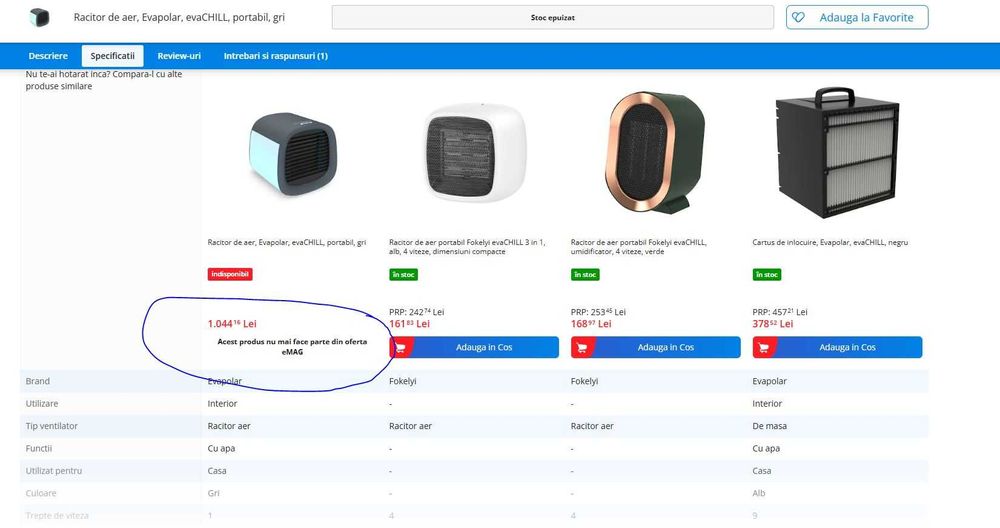Open Intrebari si raspunsuri (1) tab

click(276, 56)
